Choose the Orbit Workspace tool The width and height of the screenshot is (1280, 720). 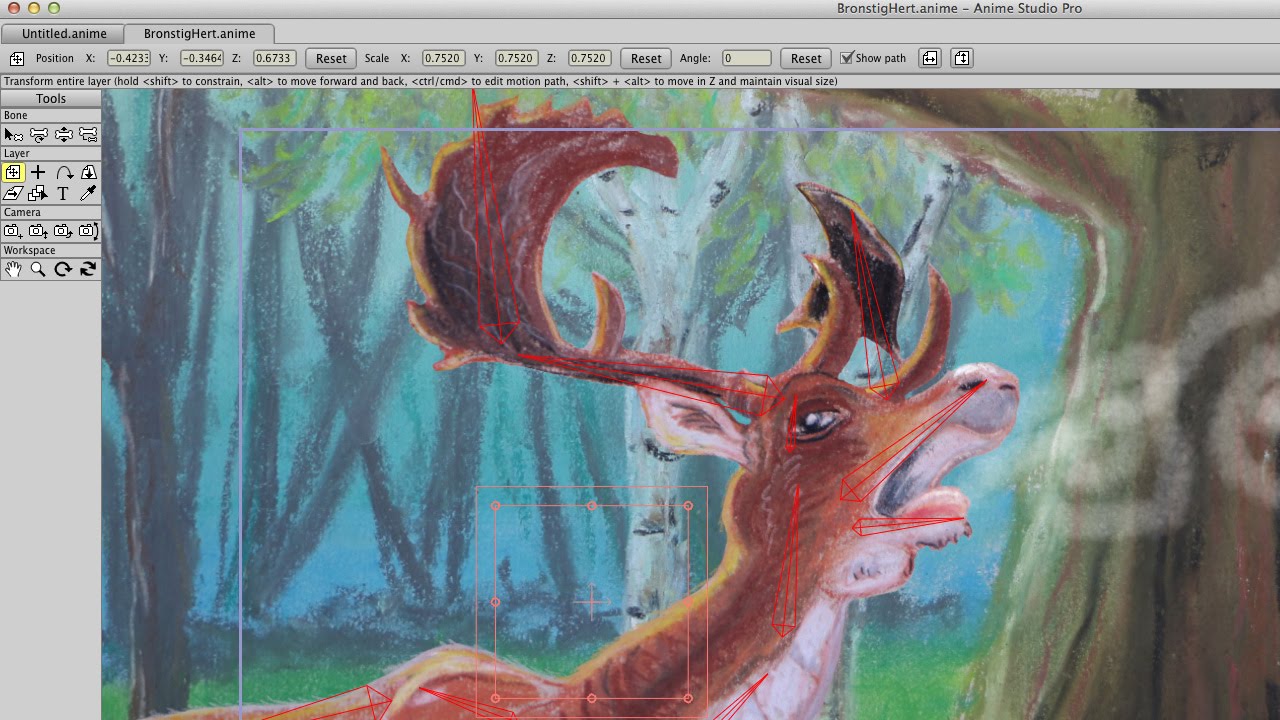pyautogui.click(x=88, y=269)
